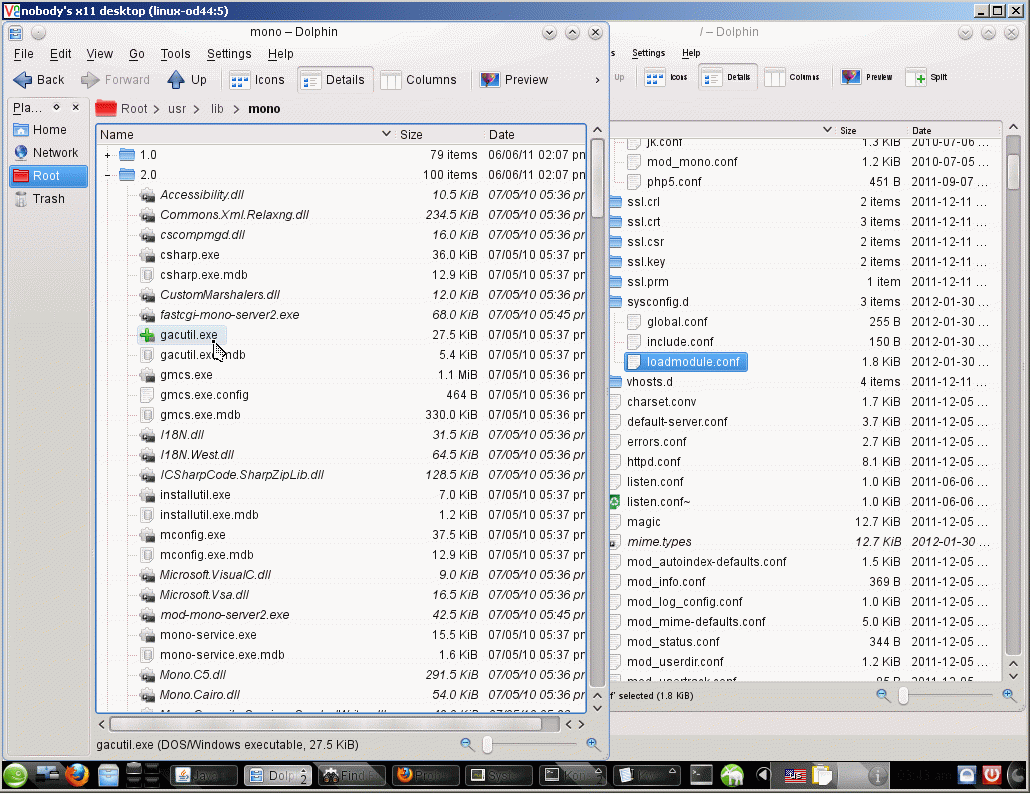Zoom in icon in mono status bar
The height and width of the screenshot is (794, 1030).
click(593, 744)
